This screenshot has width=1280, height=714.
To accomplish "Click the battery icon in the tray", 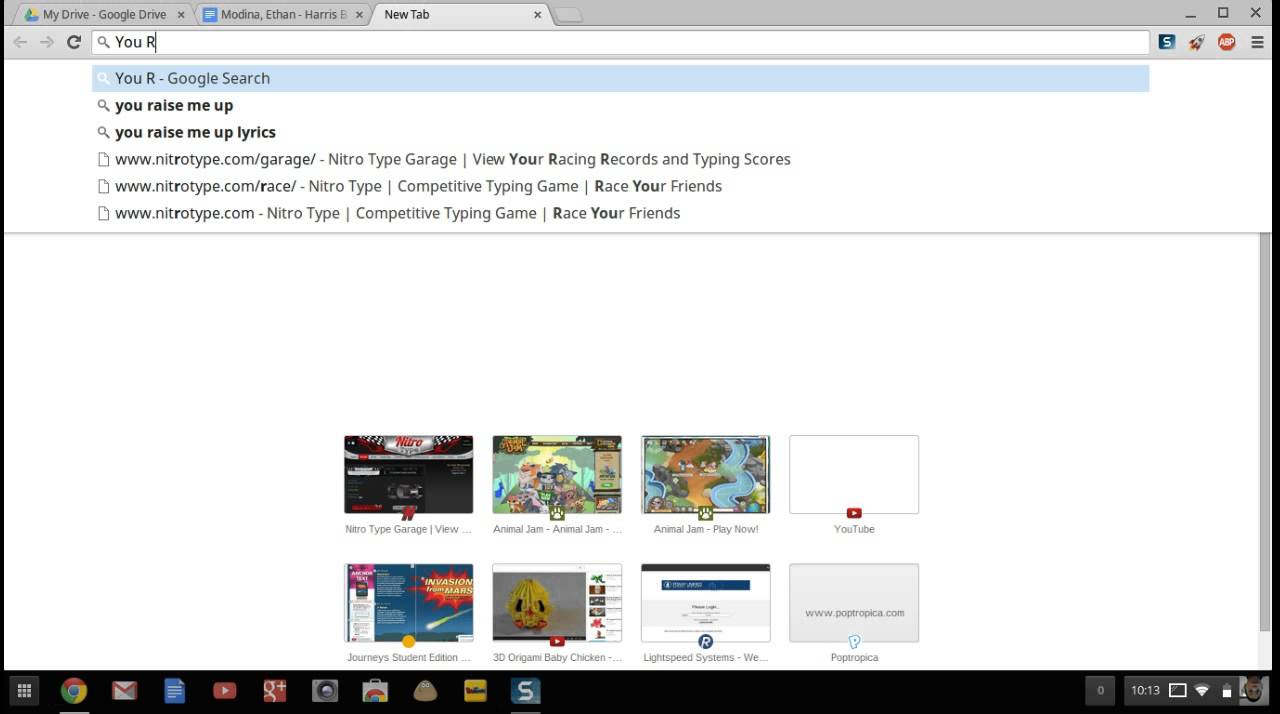I will [1226, 690].
